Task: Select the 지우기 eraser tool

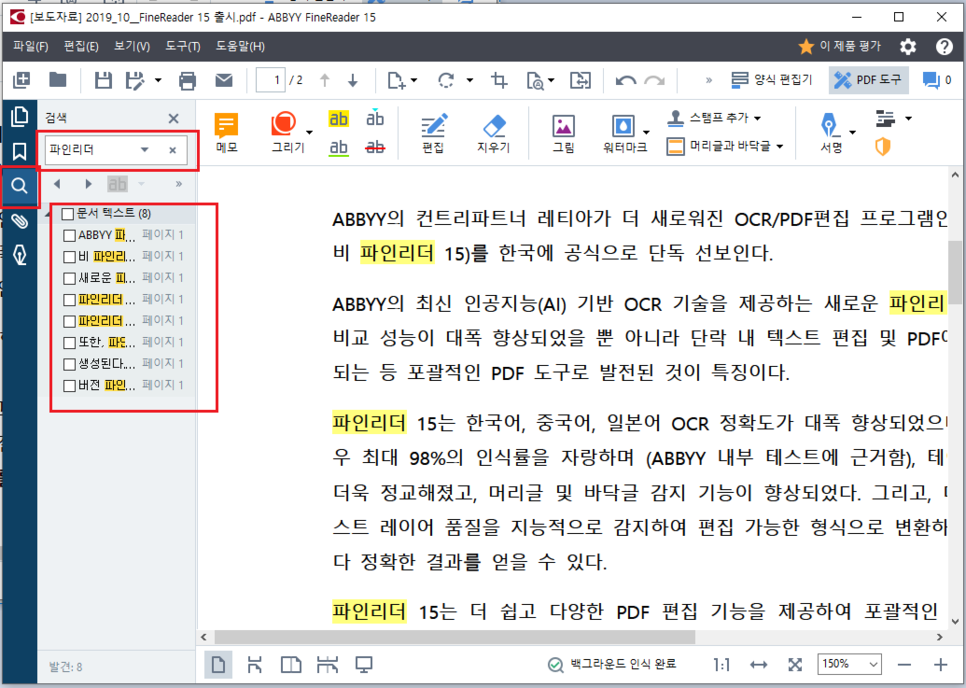Action: pos(493,132)
